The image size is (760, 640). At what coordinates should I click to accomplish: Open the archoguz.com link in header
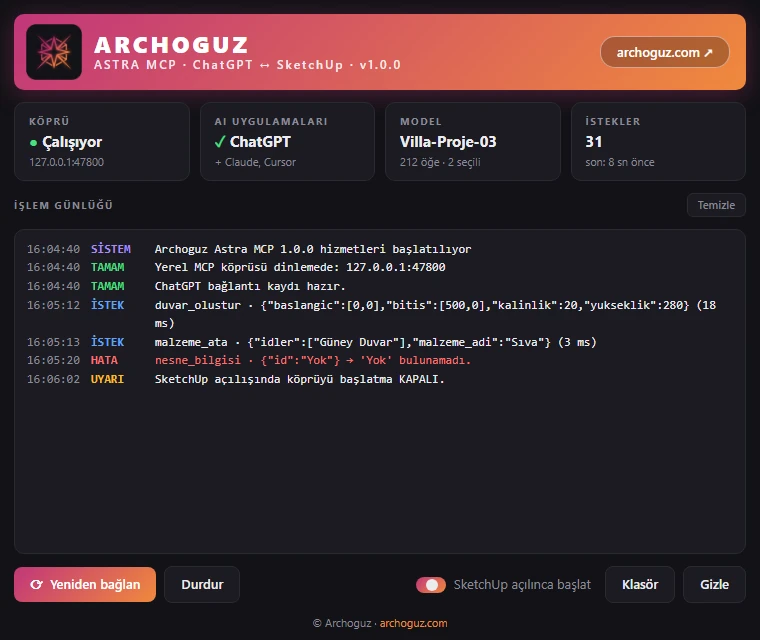pyautogui.click(x=665, y=52)
